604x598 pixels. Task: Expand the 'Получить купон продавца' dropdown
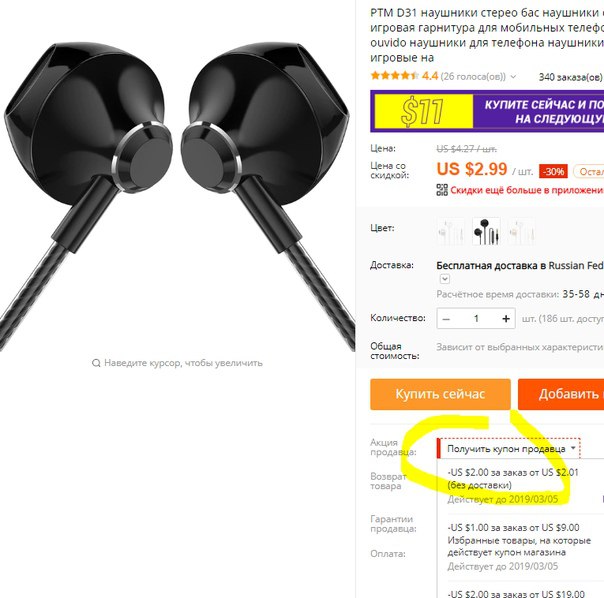[509, 449]
